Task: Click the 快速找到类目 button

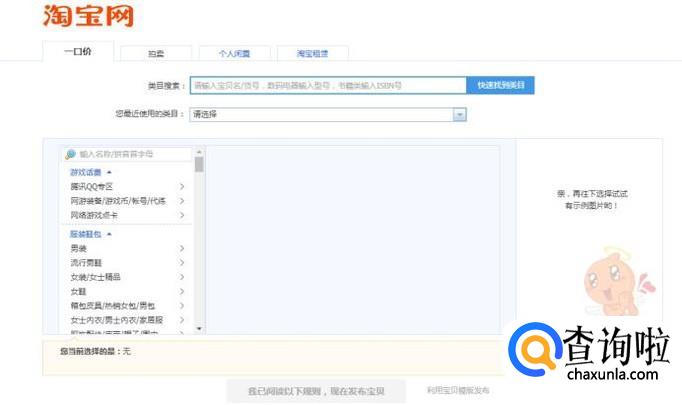Action: tap(501, 85)
